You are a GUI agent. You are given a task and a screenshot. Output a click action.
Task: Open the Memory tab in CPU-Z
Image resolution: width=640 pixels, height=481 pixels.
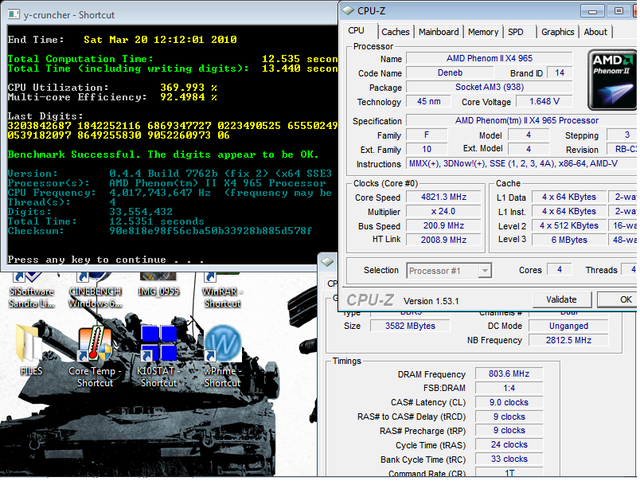484,32
